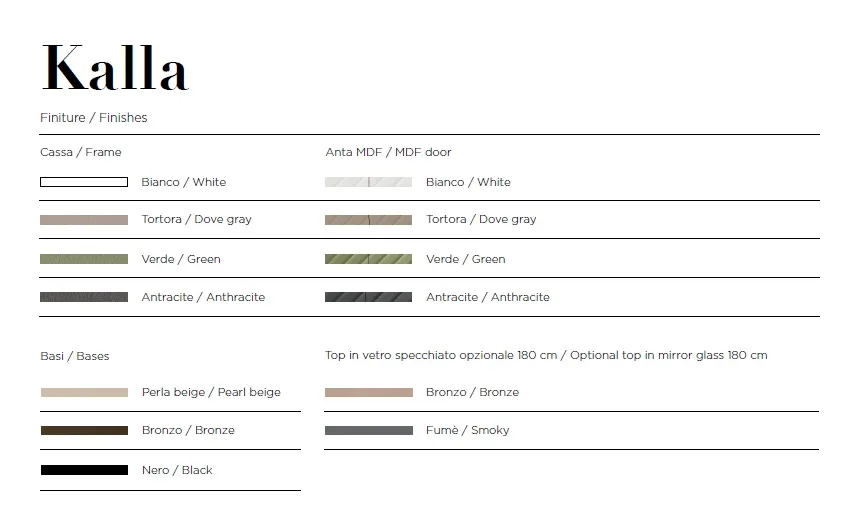The height and width of the screenshot is (529, 845).
Task: Click the Perla beige / Pearl beige label
Action: point(211,392)
